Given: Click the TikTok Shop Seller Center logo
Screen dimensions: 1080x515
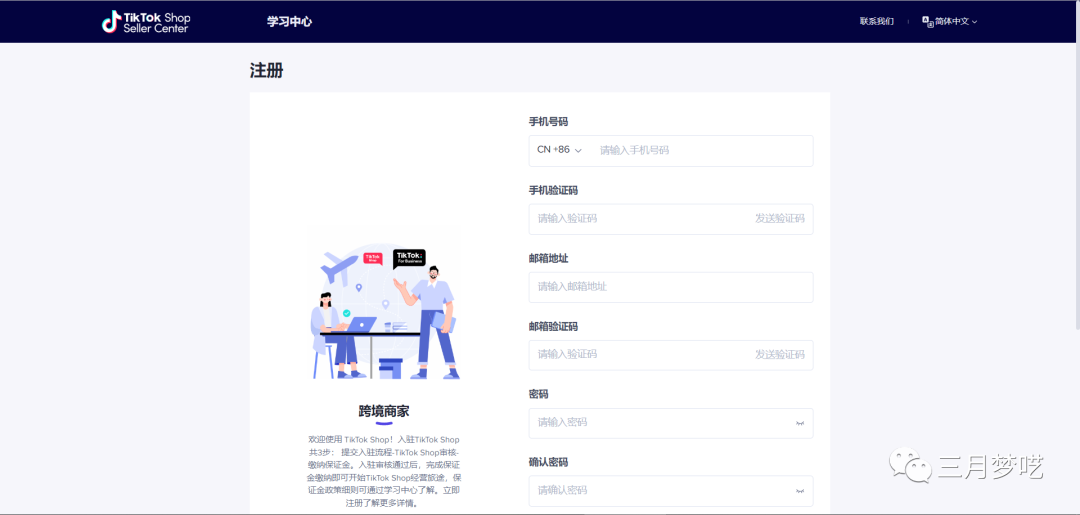Looking at the screenshot, I should pos(146,21).
